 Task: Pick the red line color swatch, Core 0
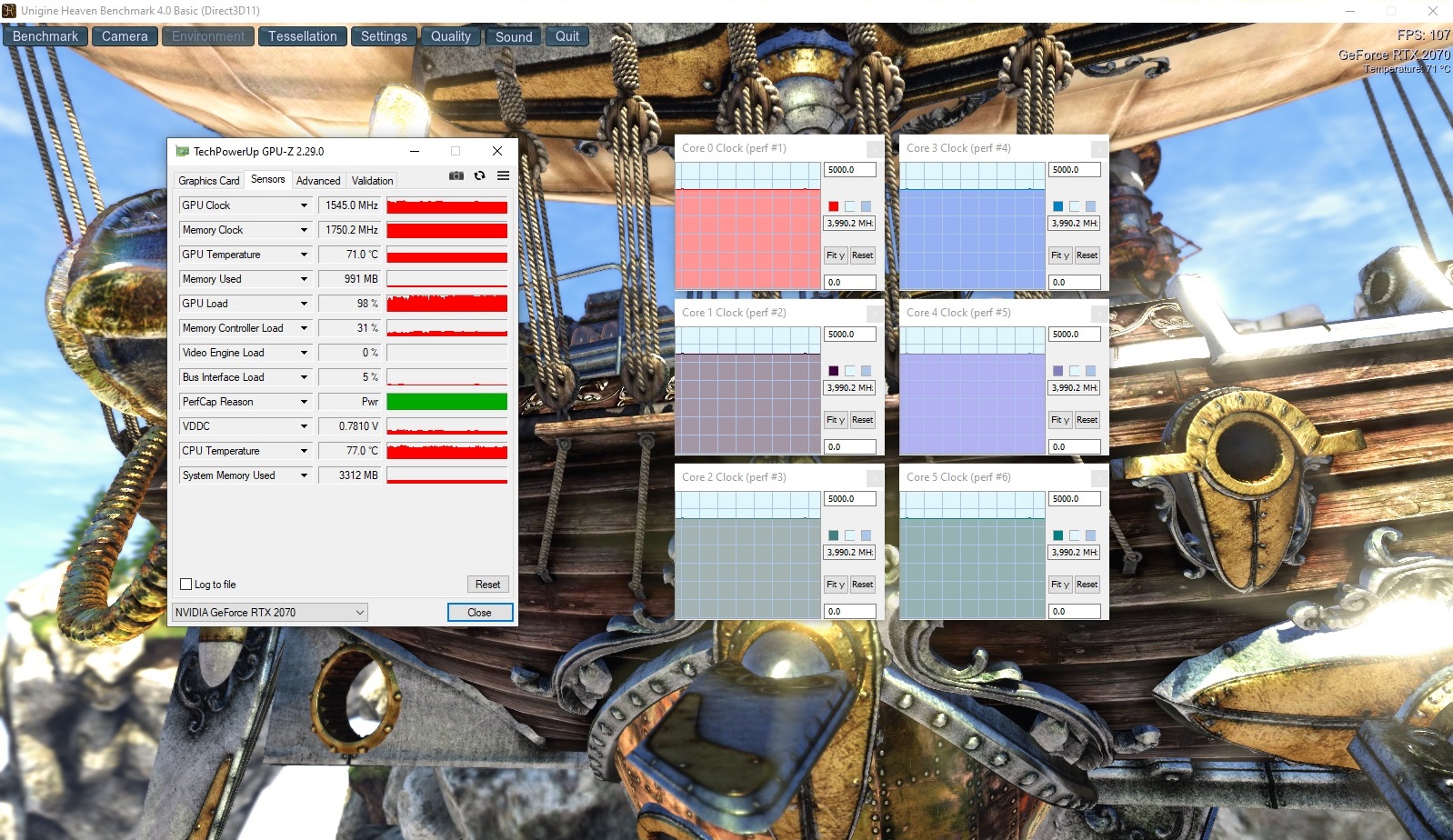tap(834, 206)
